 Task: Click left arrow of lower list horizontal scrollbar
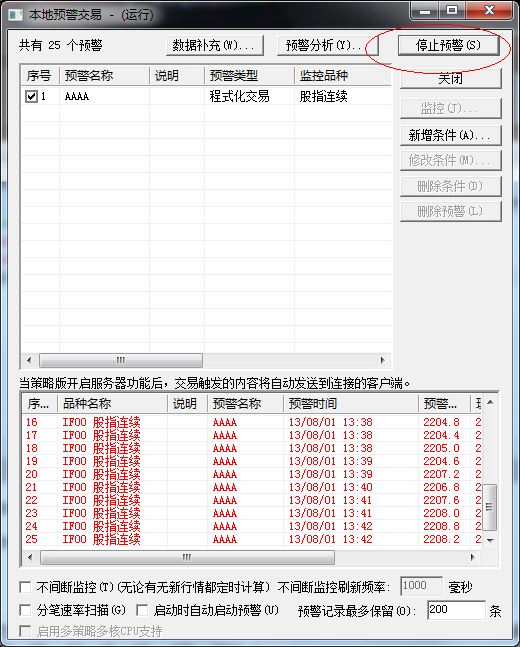point(30,557)
